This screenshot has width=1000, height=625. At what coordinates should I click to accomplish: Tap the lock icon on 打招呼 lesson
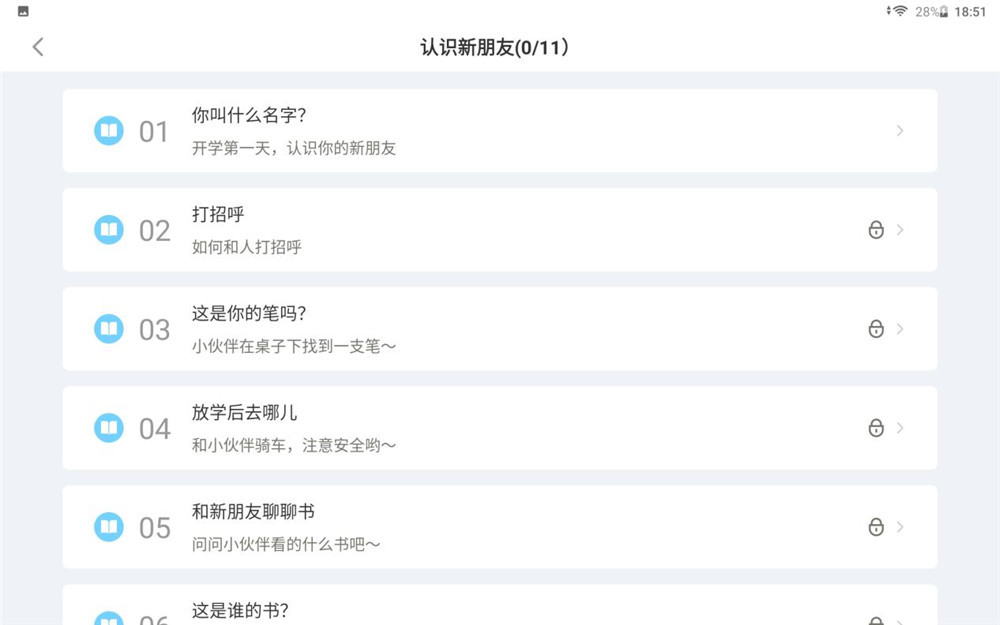[x=876, y=230]
